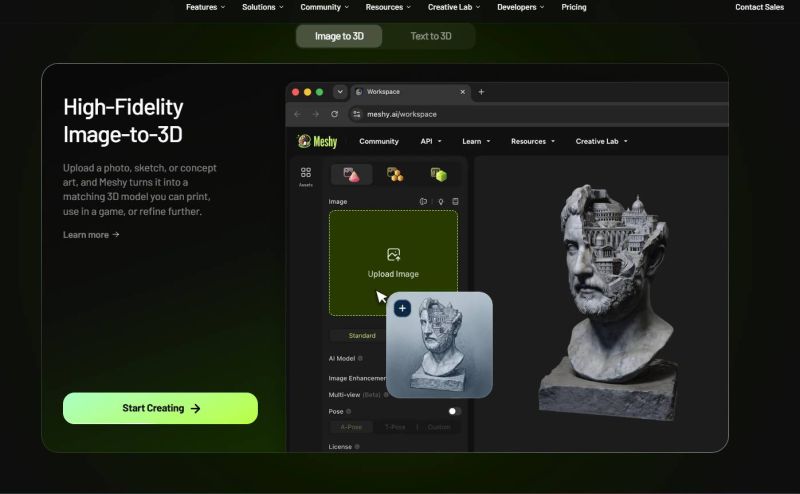Image resolution: width=800 pixels, height=494 pixels.
Task: Click the Workspace tab favicon
Action: click(x=359, y=92)
